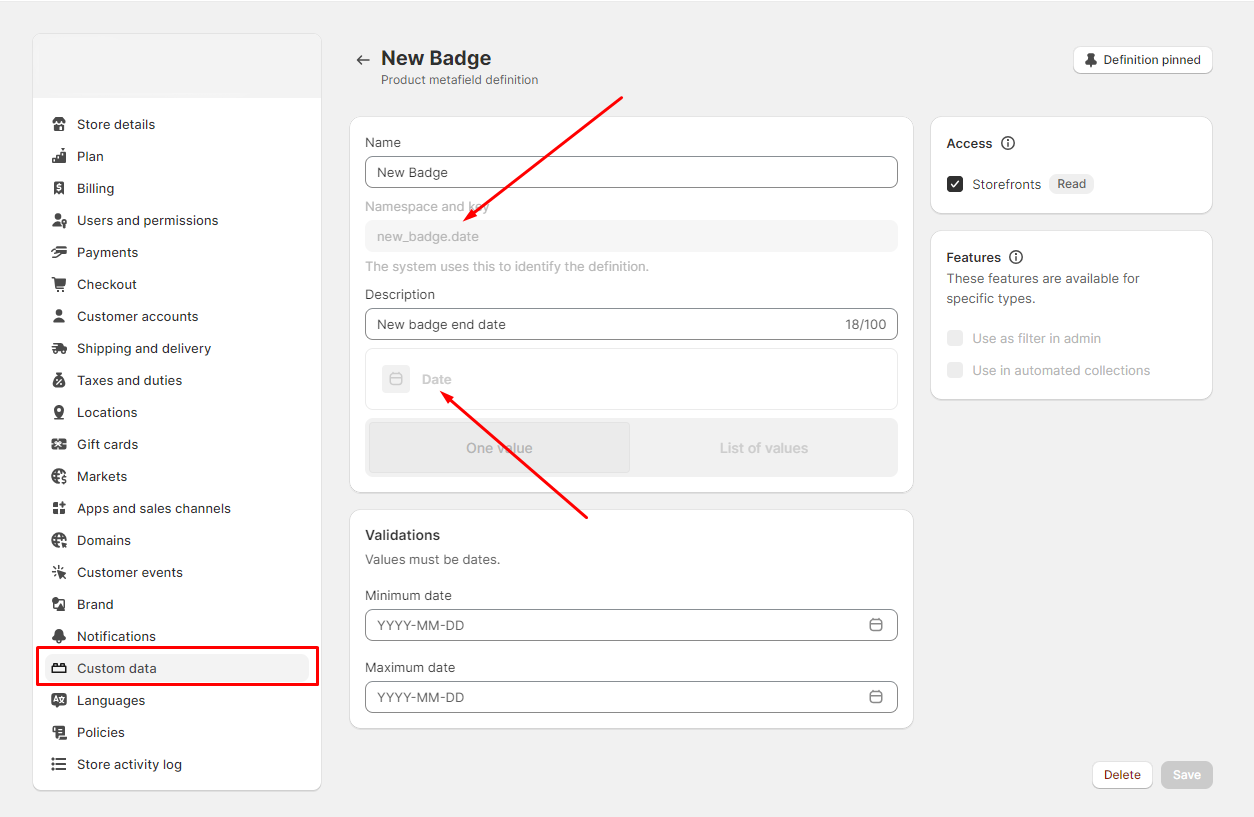Screen dimensions: 1254x817
Task: Click the Notifications bell icon in sidebar
Action: coord(59,636)
